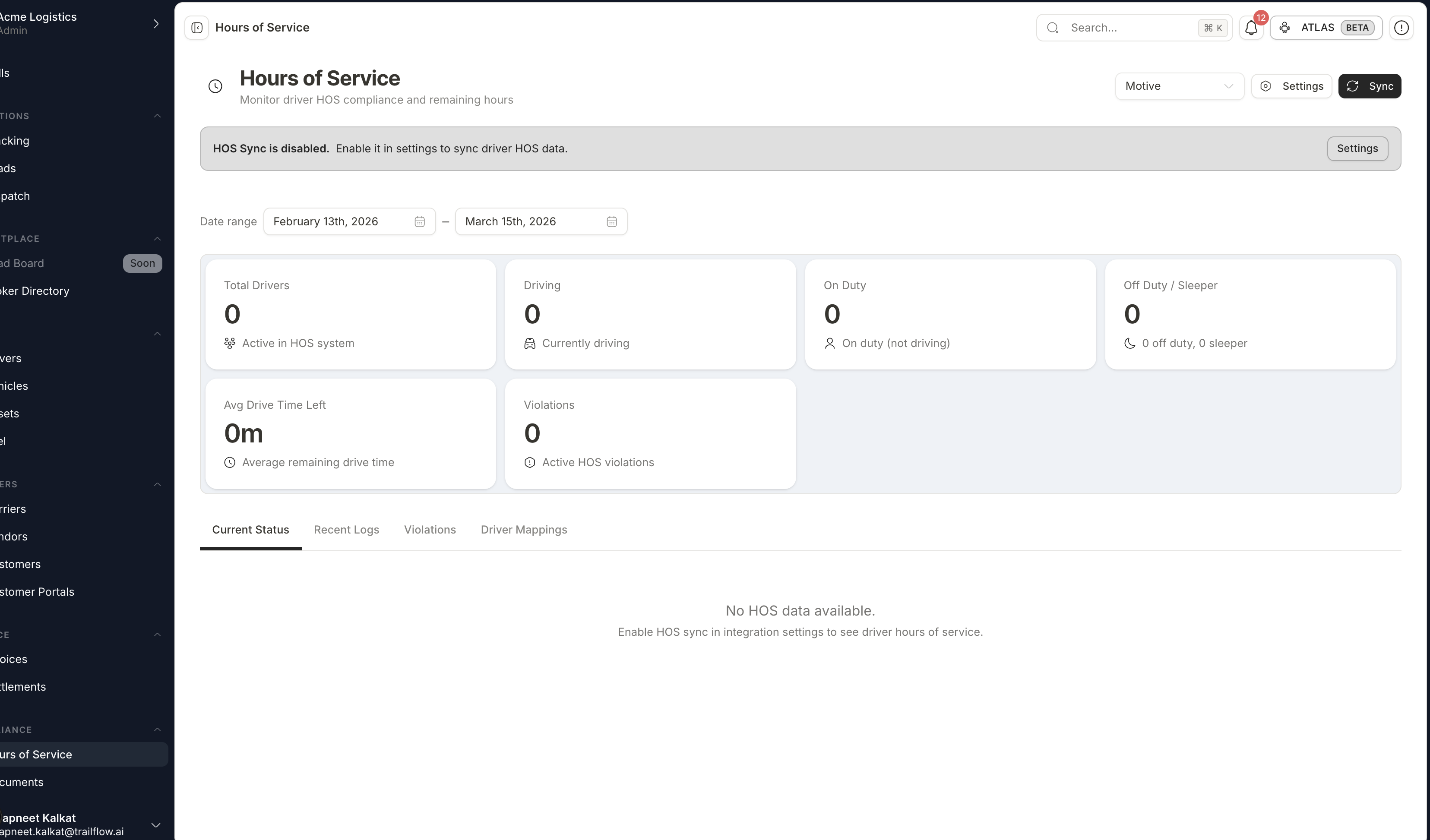The image size is (1430, 840).
Task: Select the Current Status tab
Action: (x=250, y=530)
